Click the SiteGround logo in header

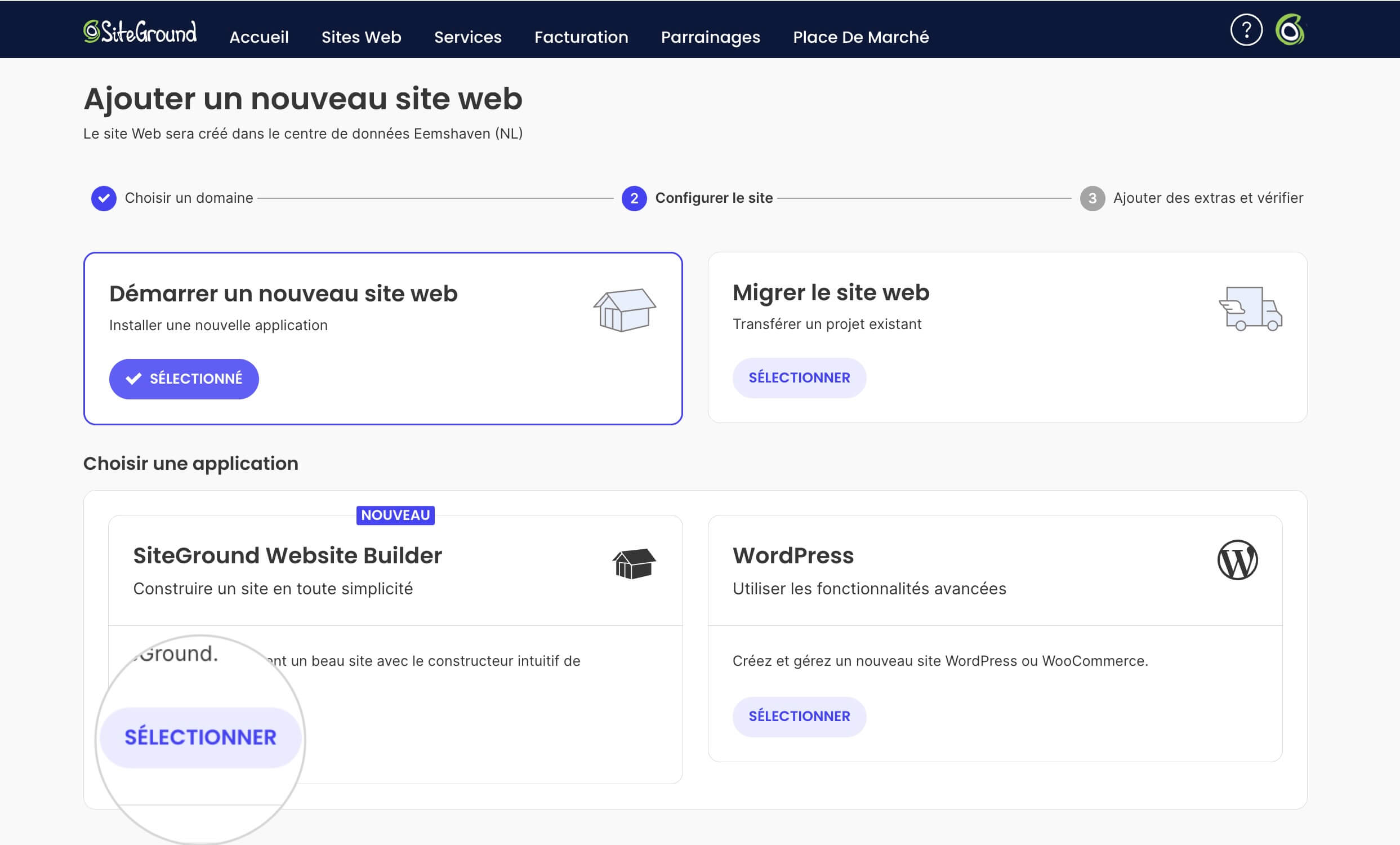(140, 32)
